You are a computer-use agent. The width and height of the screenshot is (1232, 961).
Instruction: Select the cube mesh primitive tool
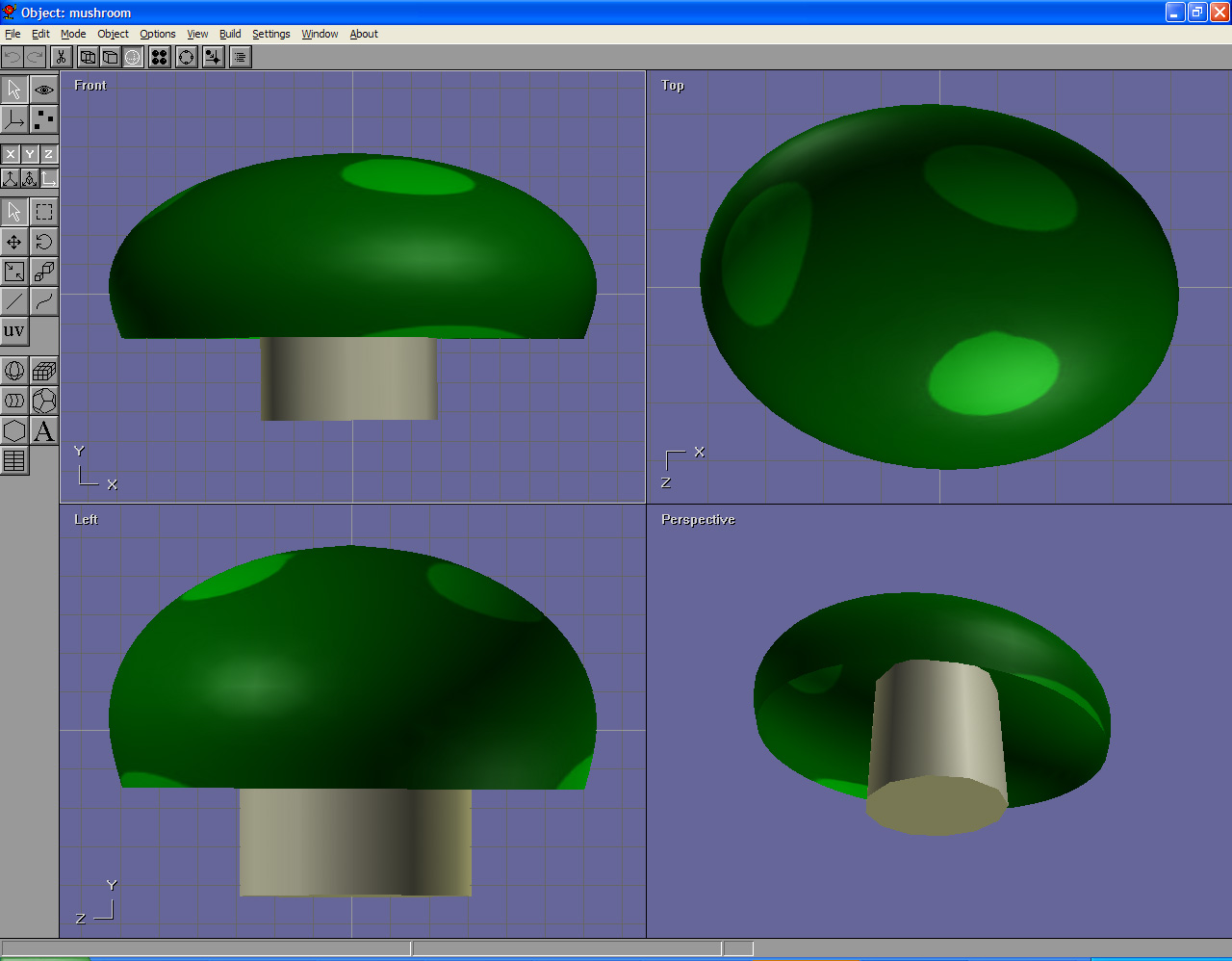pyautogui.click(x=44, y=371)
